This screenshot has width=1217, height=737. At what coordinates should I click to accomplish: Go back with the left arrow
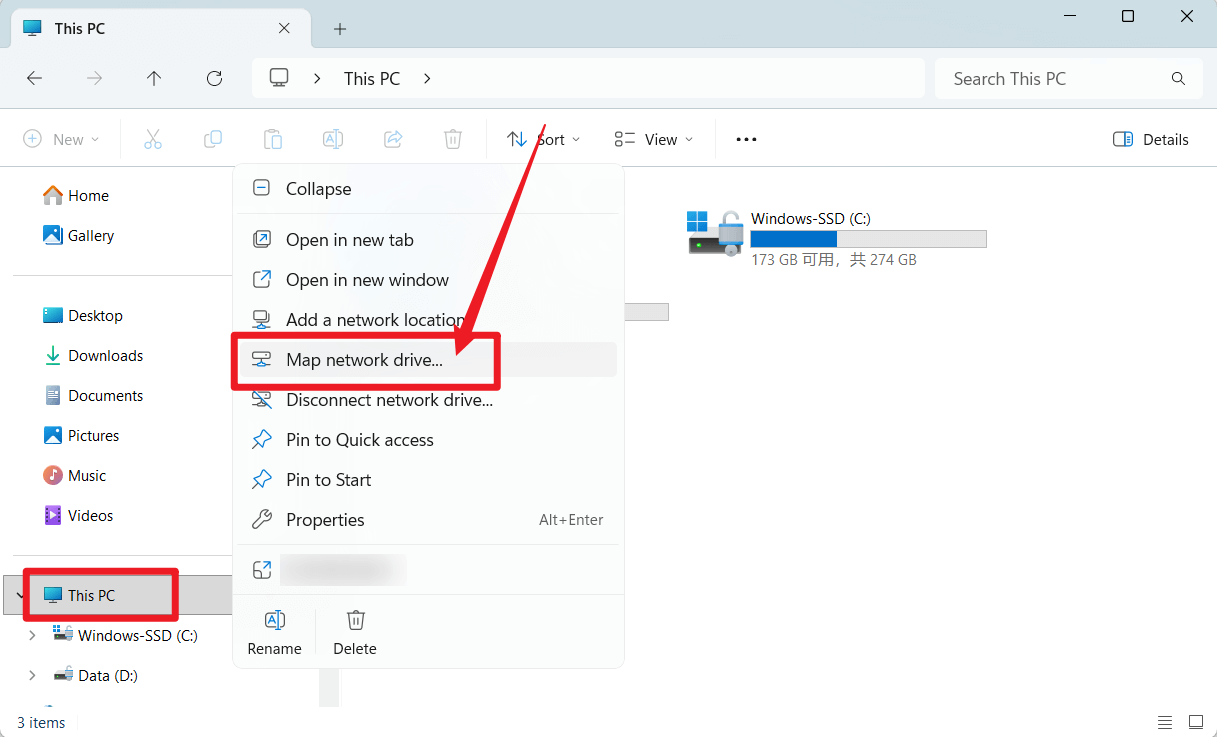tap(35, 78)
